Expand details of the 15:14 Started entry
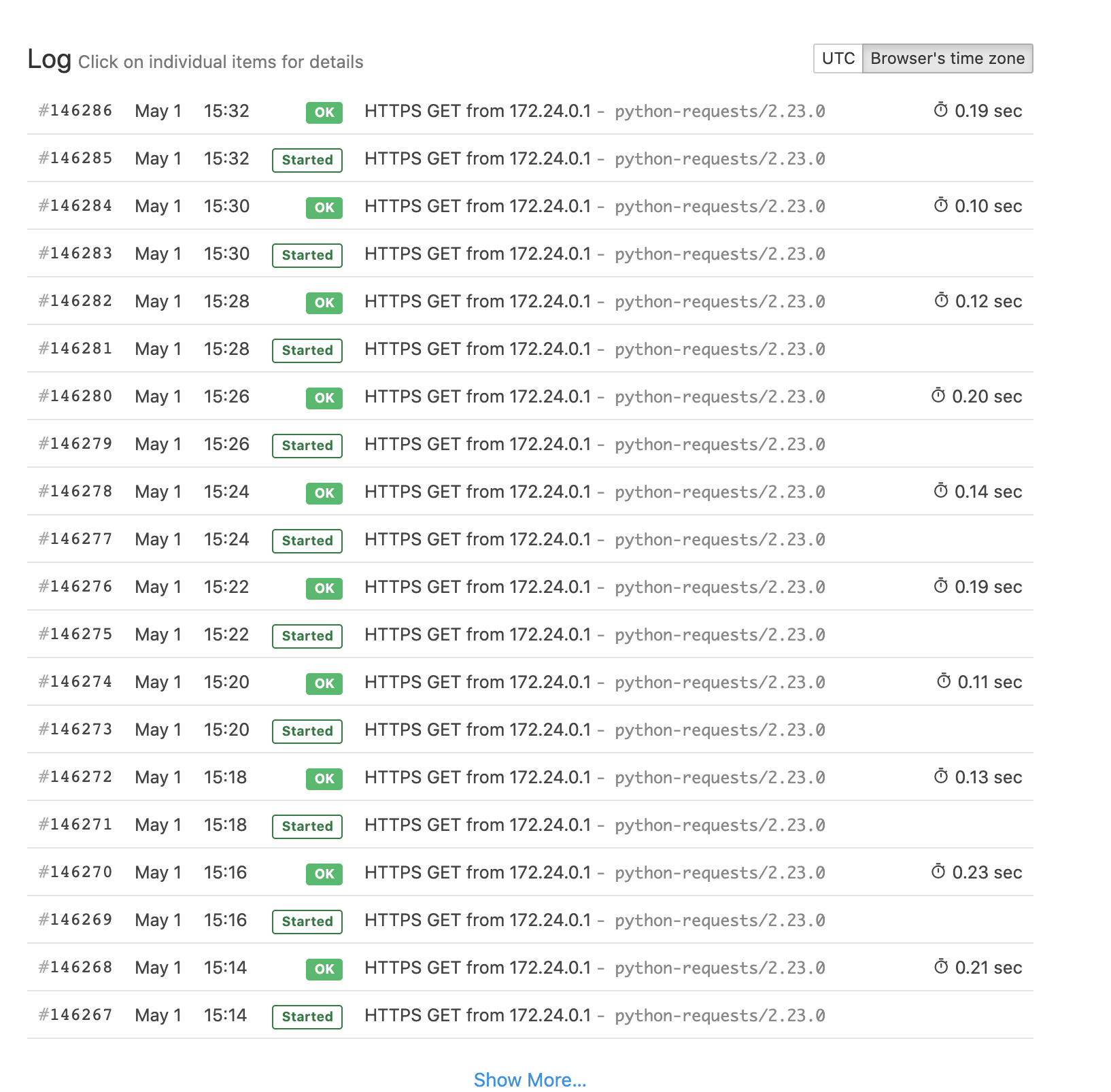Image resolution: width=1111 pixels, height=1092 pixels. click(307, 1016)
